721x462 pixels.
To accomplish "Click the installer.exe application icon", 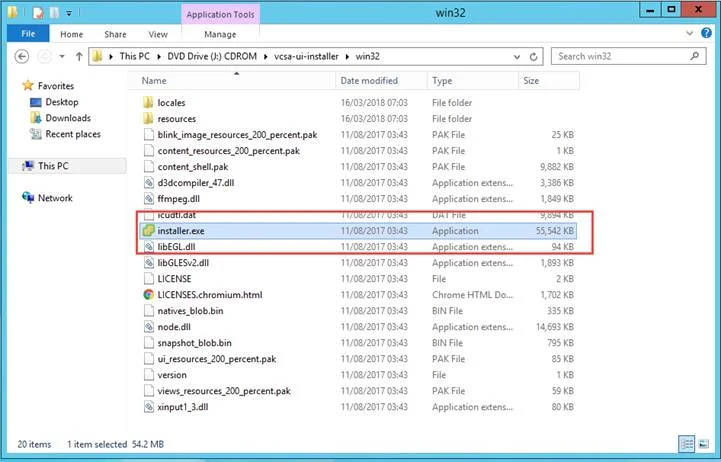I will (149, 231).
